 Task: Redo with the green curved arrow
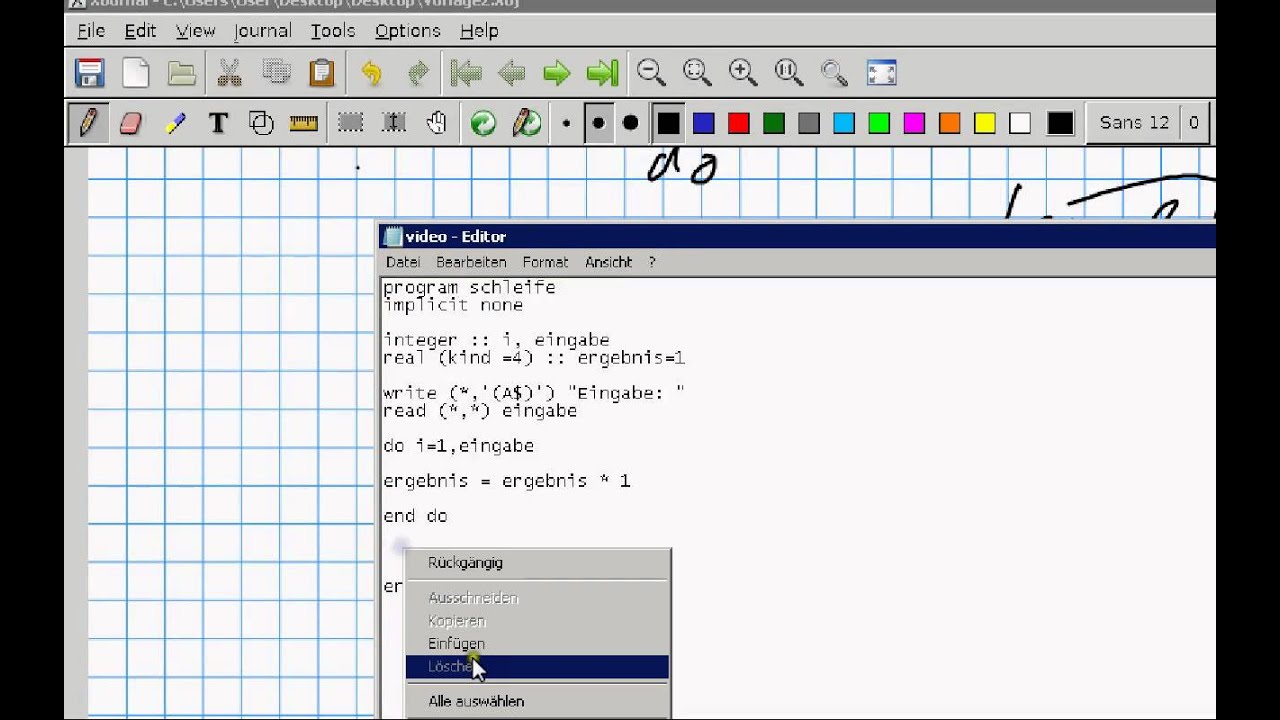(418, 73)
